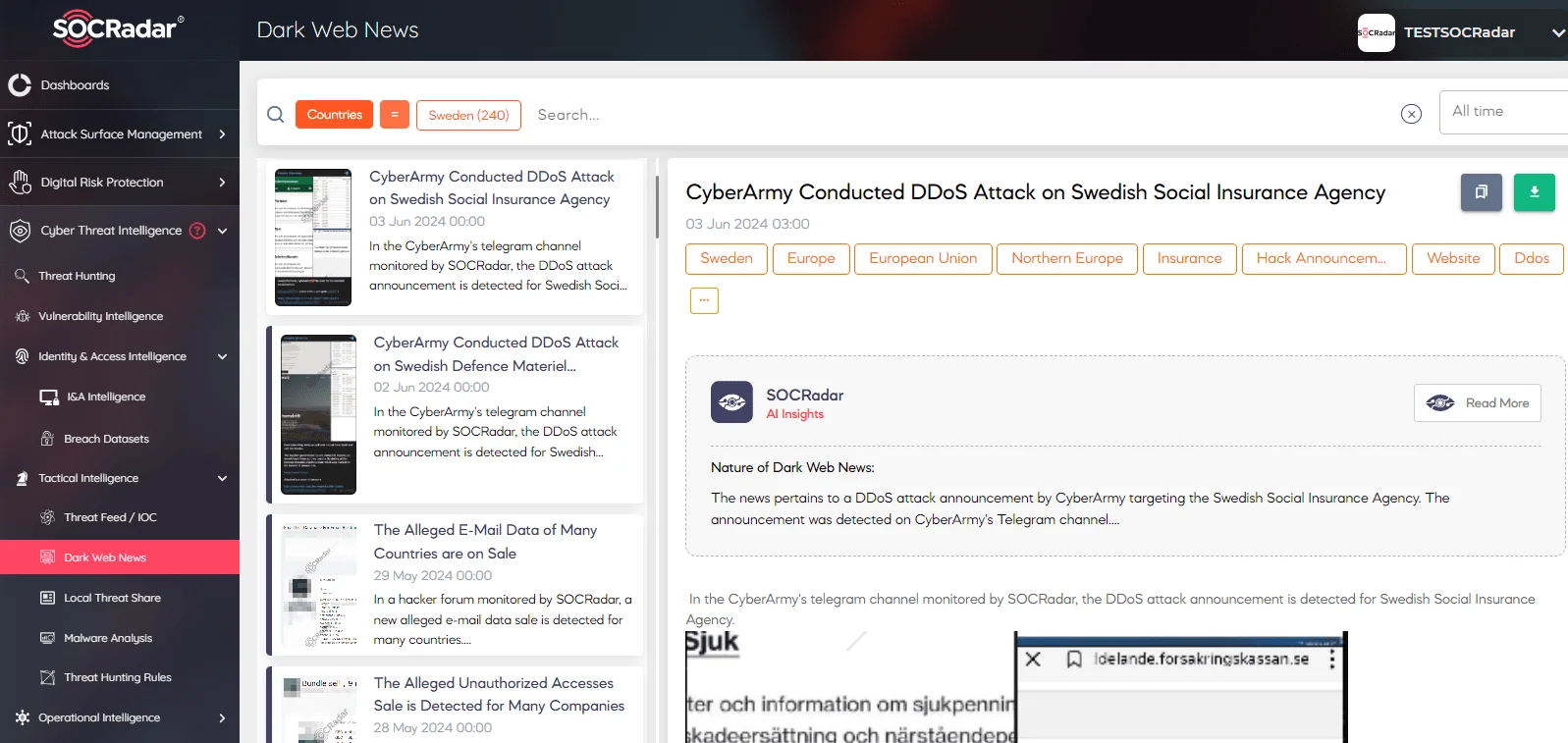The width and height of the screenshot is (1568, 743).
Task: Click the search magnifier icon in filter bar
Action: (276, 114)
